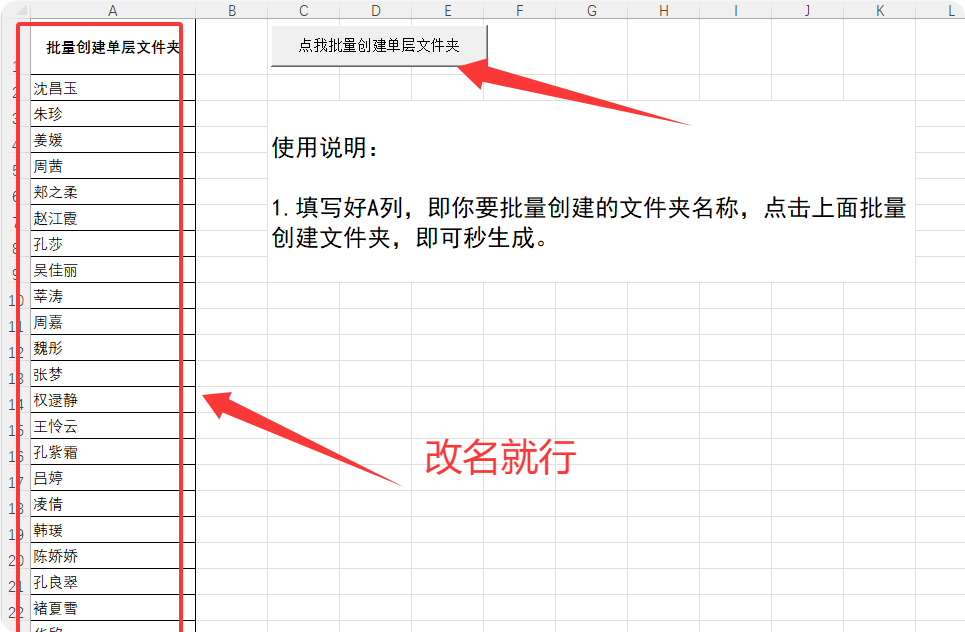Screen dimensions: 965x632
Task: Select column H header
Action: point(663,10)
